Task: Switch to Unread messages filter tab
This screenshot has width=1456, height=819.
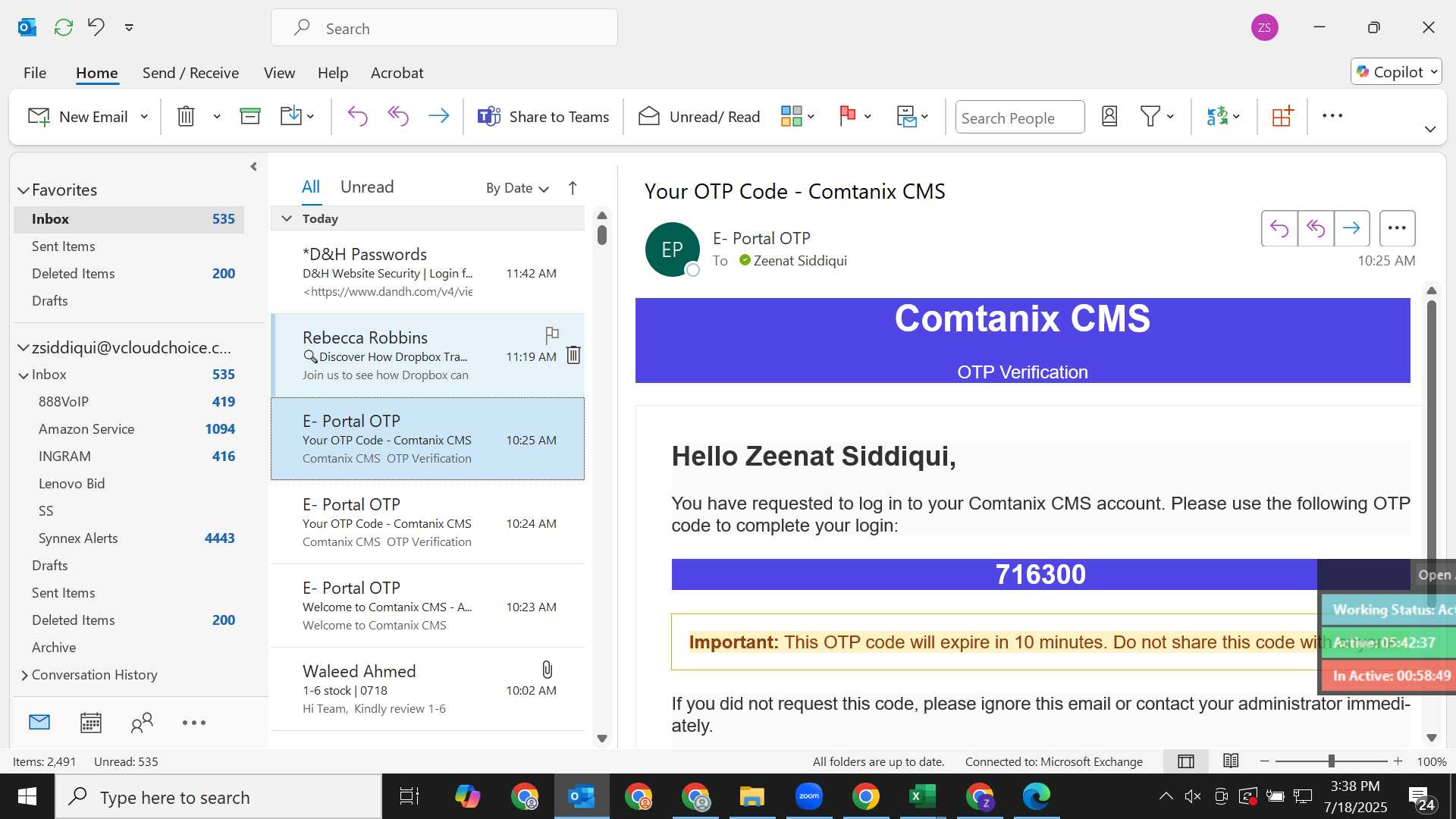Action: coord(367,187)
